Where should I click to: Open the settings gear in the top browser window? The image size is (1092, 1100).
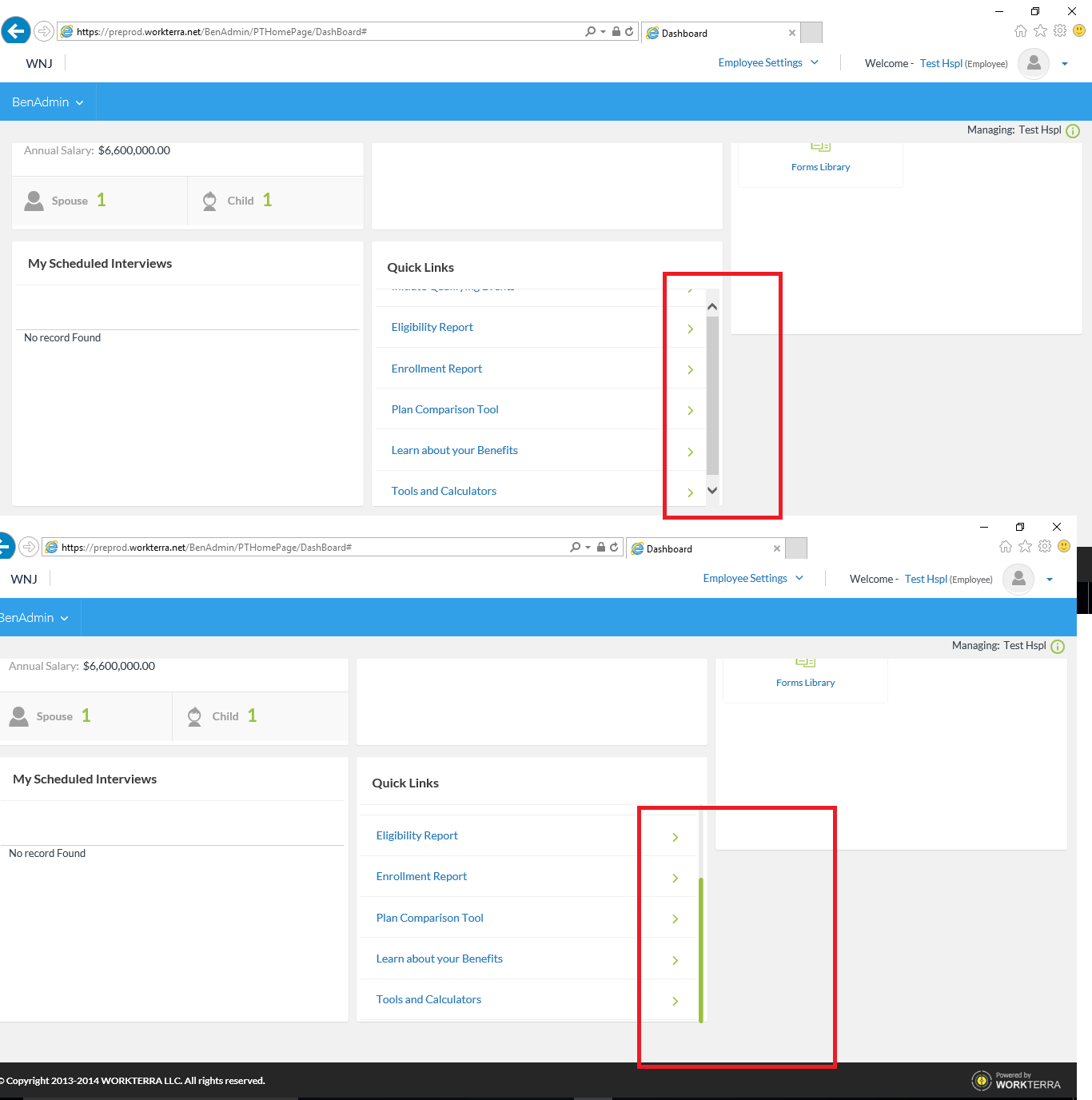1060,31
